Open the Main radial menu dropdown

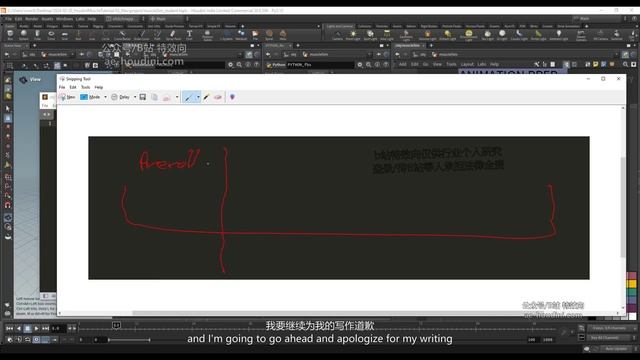click(x=168, y=19)
